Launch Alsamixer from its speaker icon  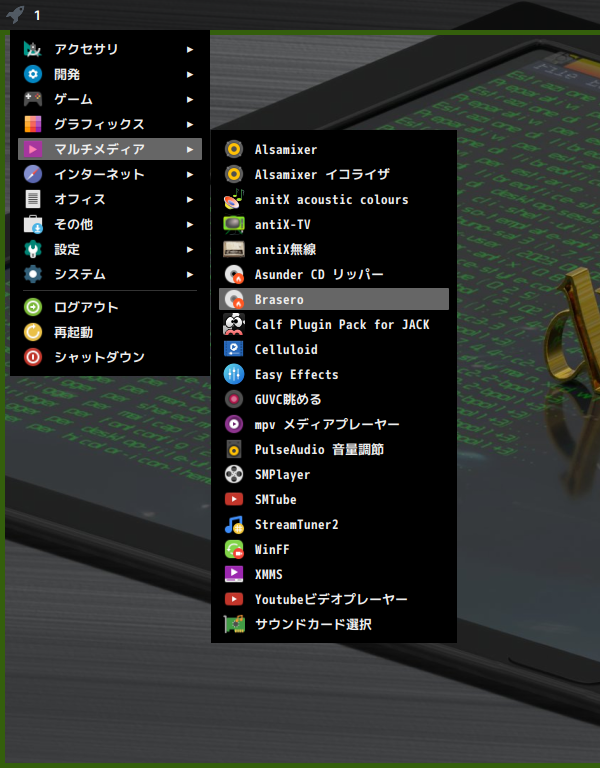234,149
